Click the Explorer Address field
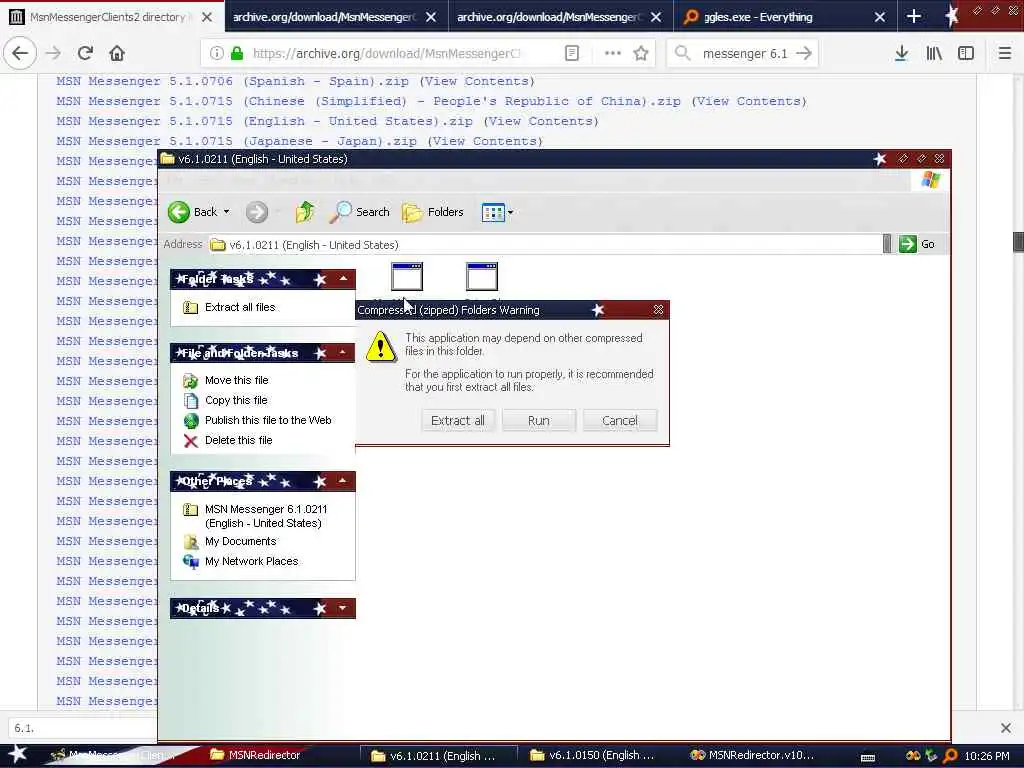1024x768 pixels. pyautogui.click(x=545, y=244)
